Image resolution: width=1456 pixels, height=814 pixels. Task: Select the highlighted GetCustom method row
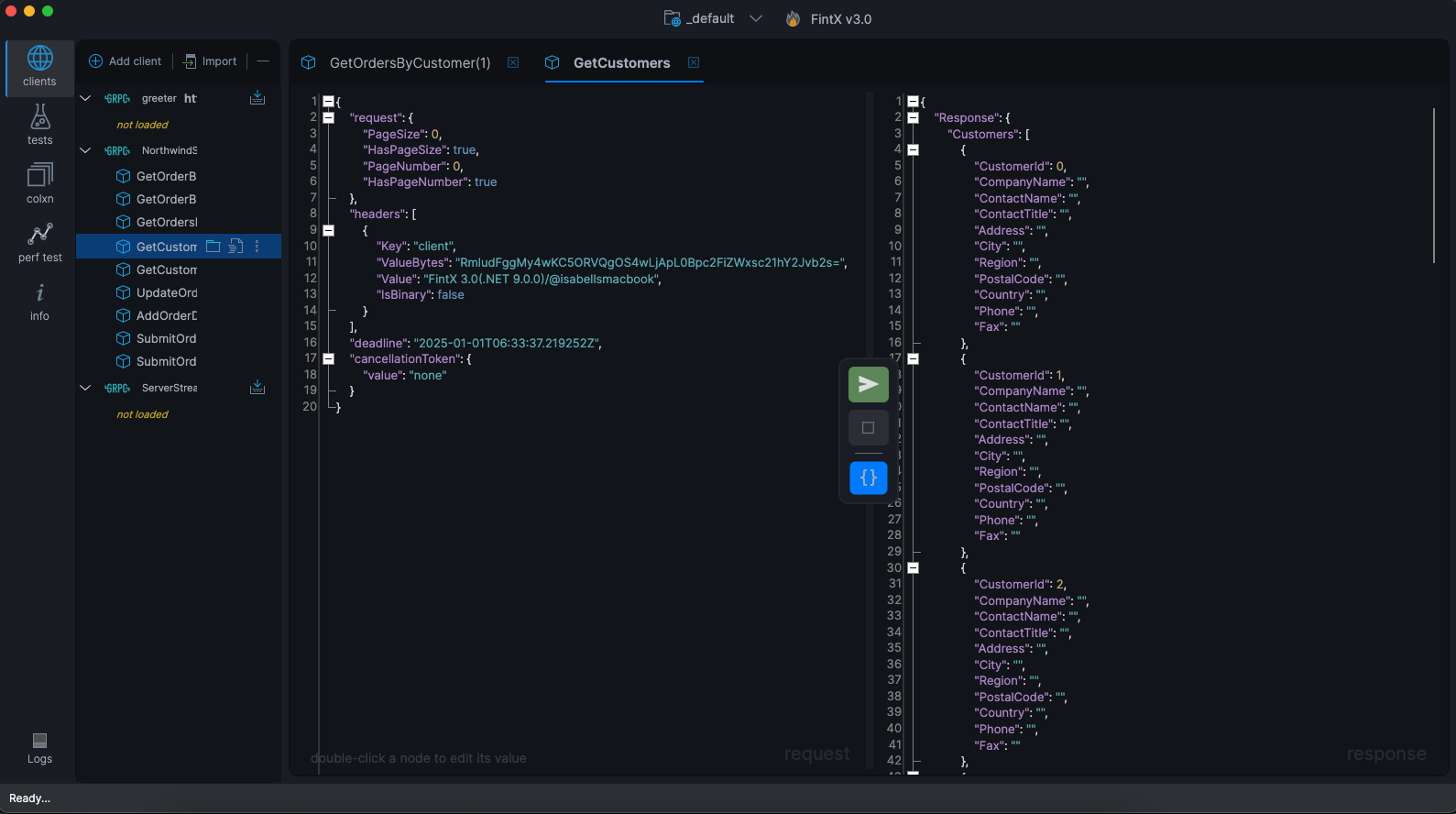click(x=179, y=247)
